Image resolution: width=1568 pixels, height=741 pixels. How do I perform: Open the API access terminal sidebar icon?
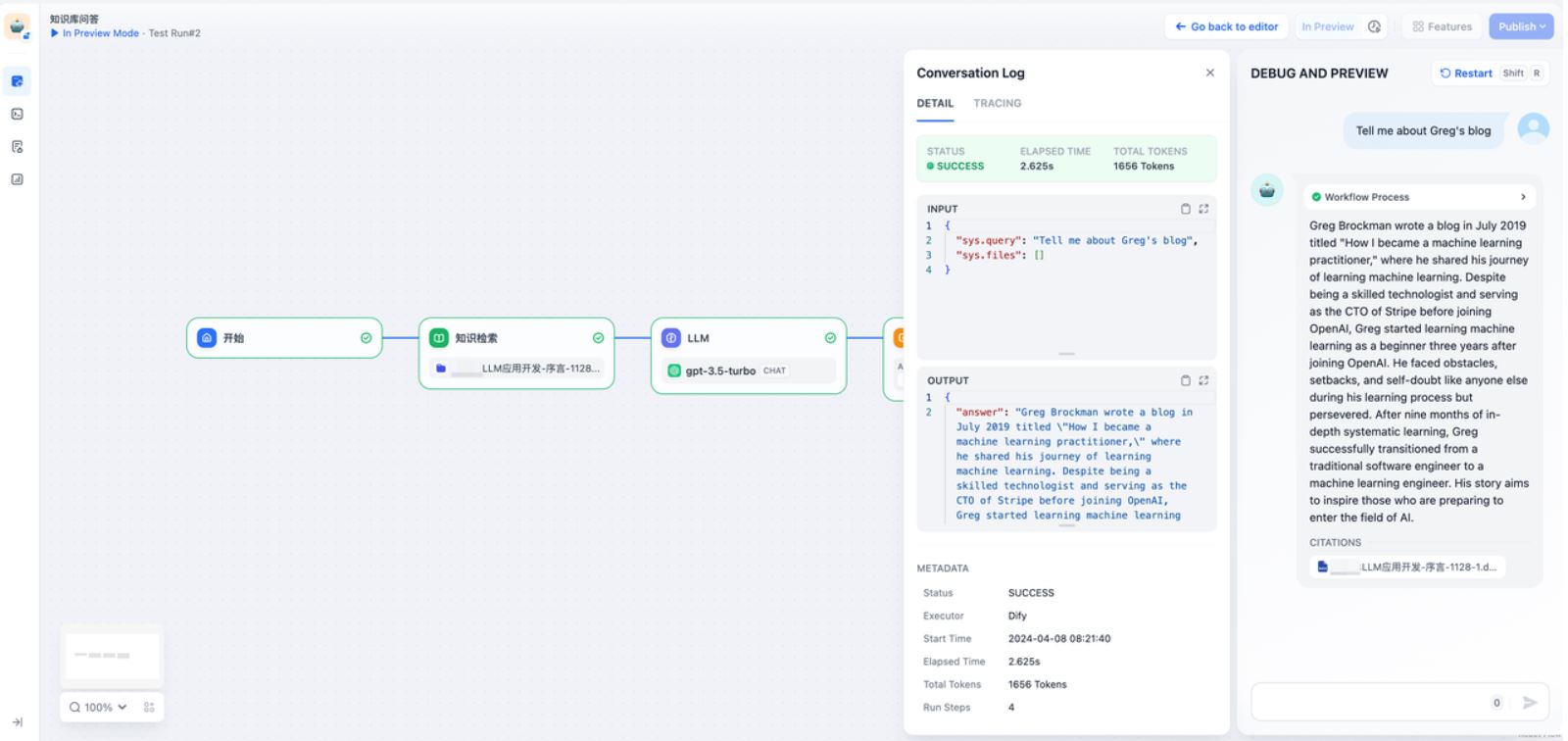(17, 114)
